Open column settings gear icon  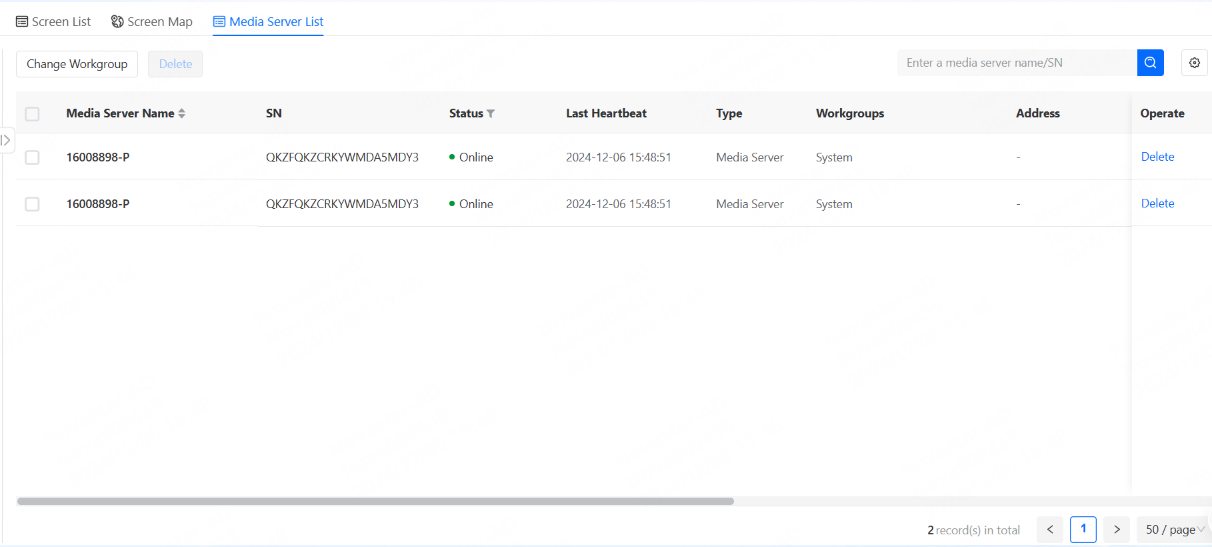pos(1194,63)
